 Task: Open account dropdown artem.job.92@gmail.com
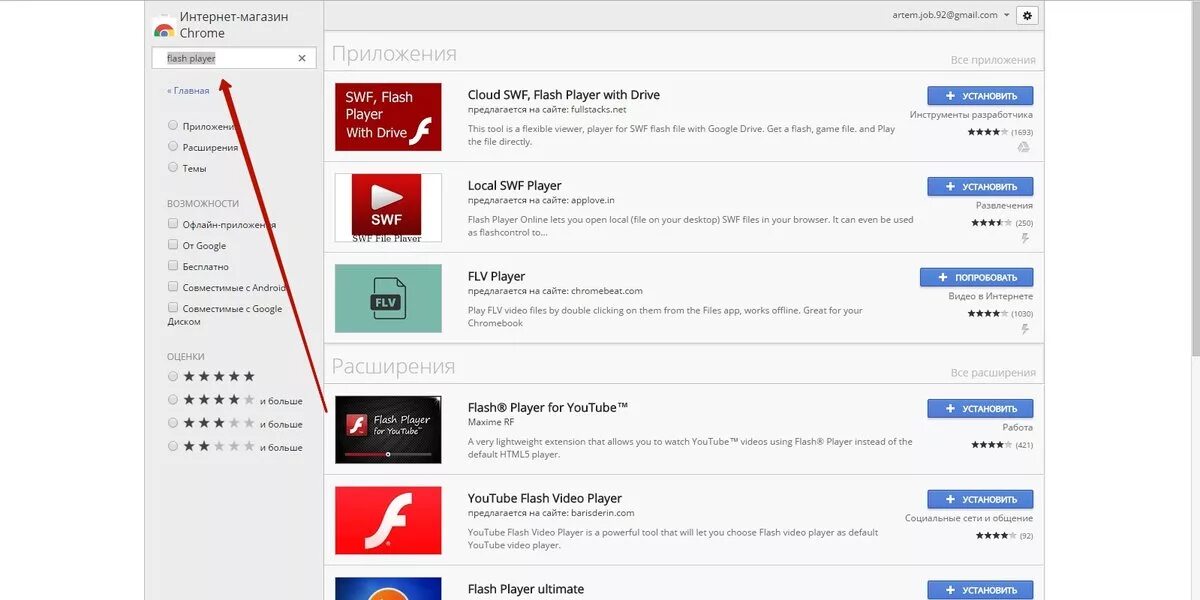951,15
